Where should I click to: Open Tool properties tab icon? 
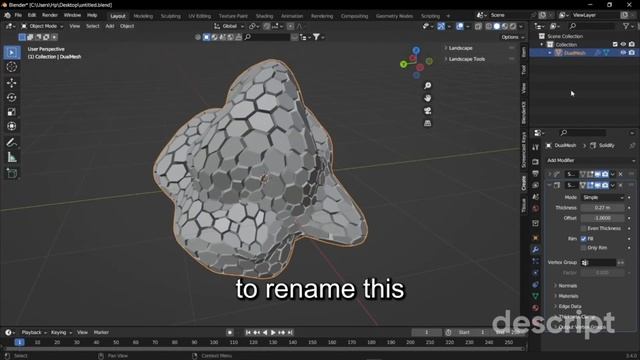click(536, 147)
